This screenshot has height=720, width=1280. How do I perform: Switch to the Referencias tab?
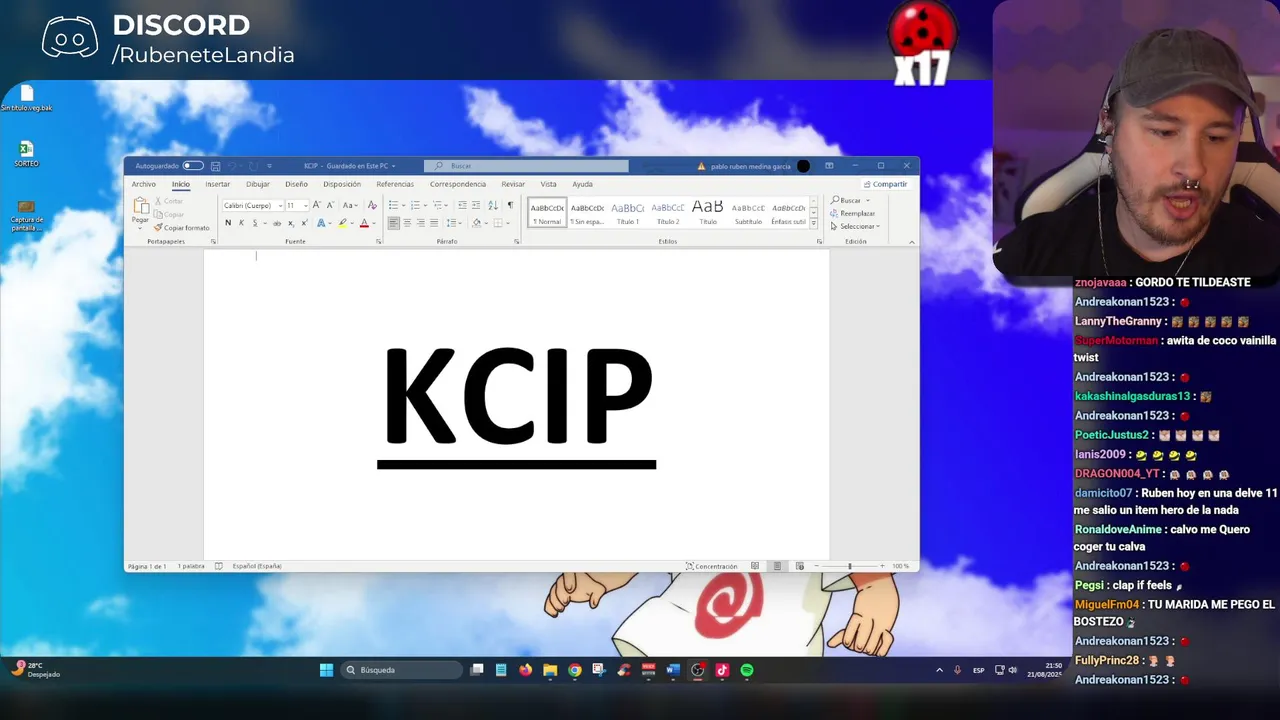(395, 184)
